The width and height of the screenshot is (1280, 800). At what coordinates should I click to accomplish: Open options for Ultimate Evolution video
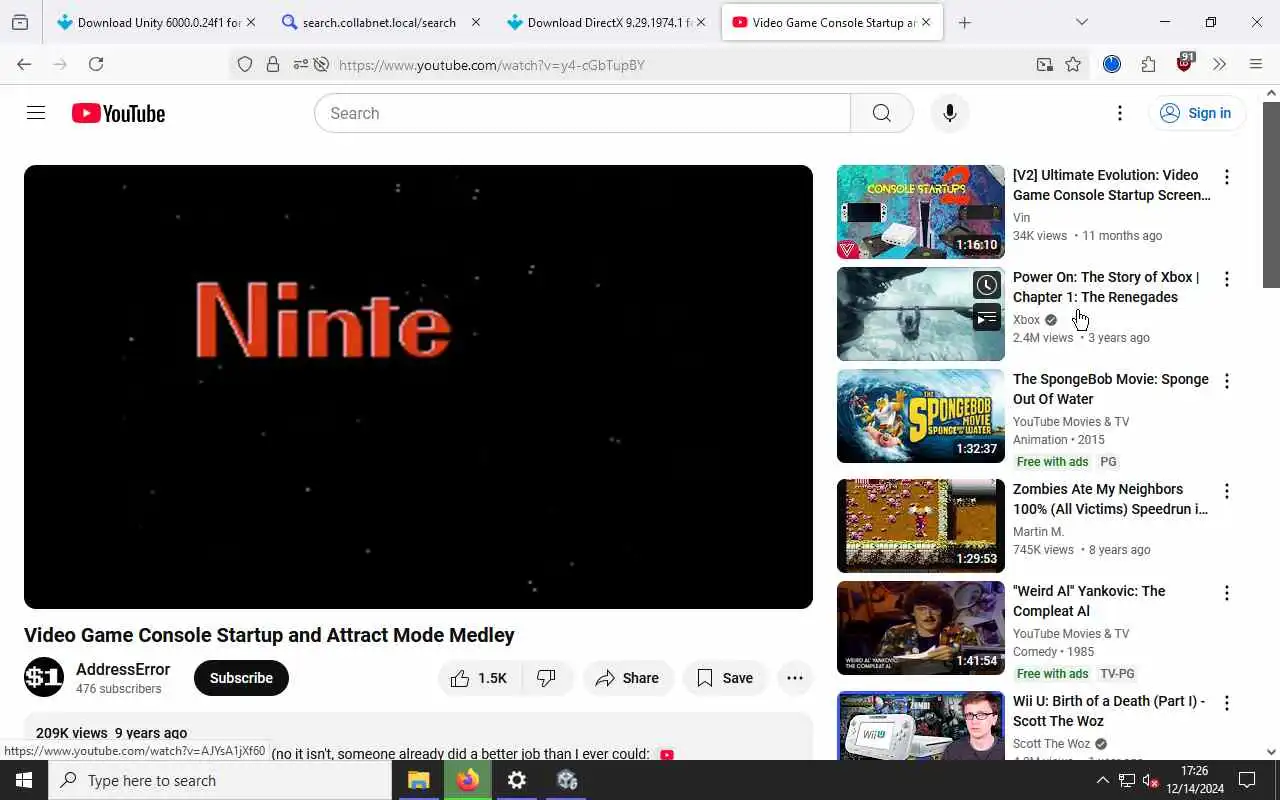(x=1227, y=177)
